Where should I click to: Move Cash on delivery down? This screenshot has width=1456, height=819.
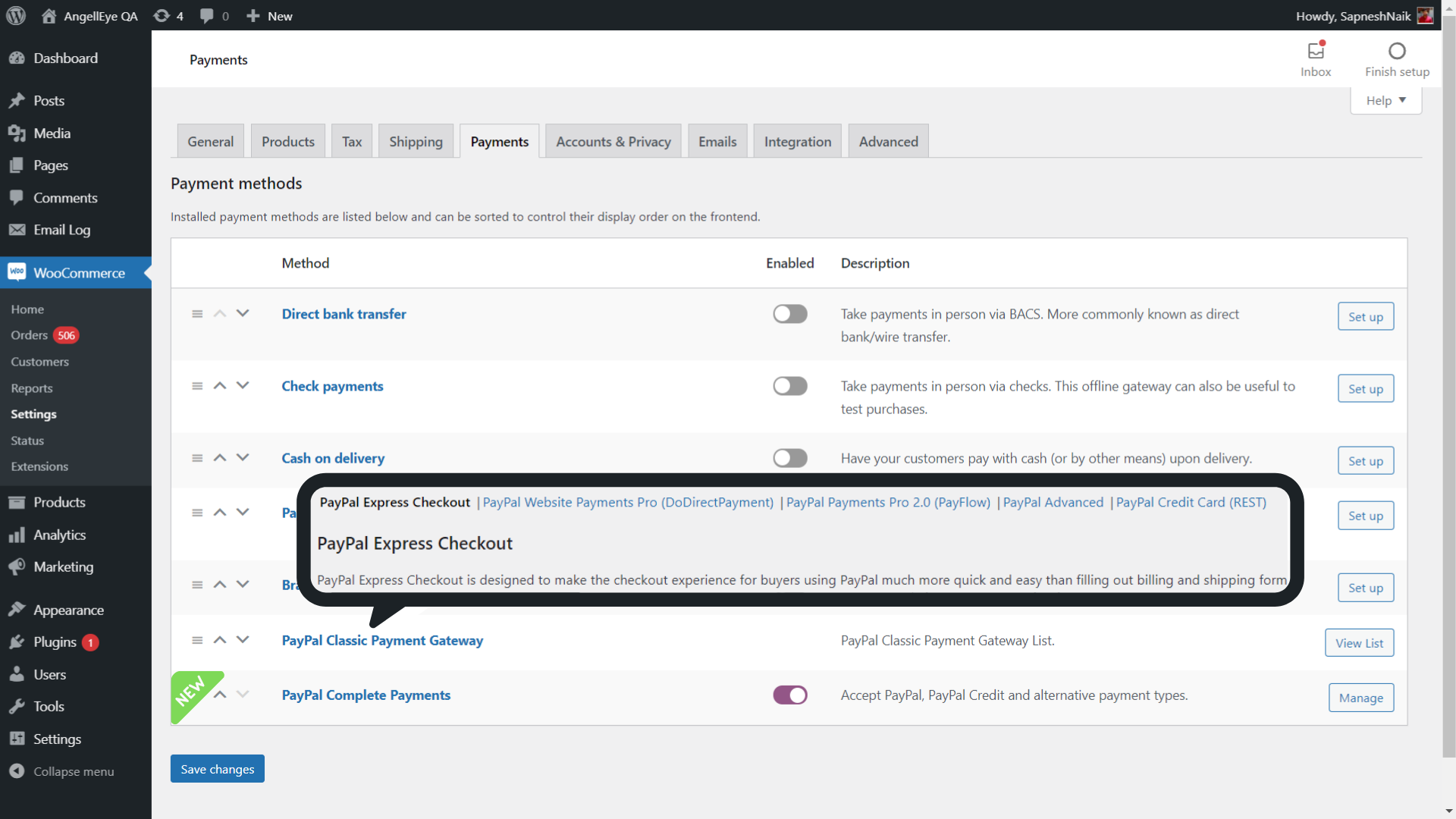(243, 457)
